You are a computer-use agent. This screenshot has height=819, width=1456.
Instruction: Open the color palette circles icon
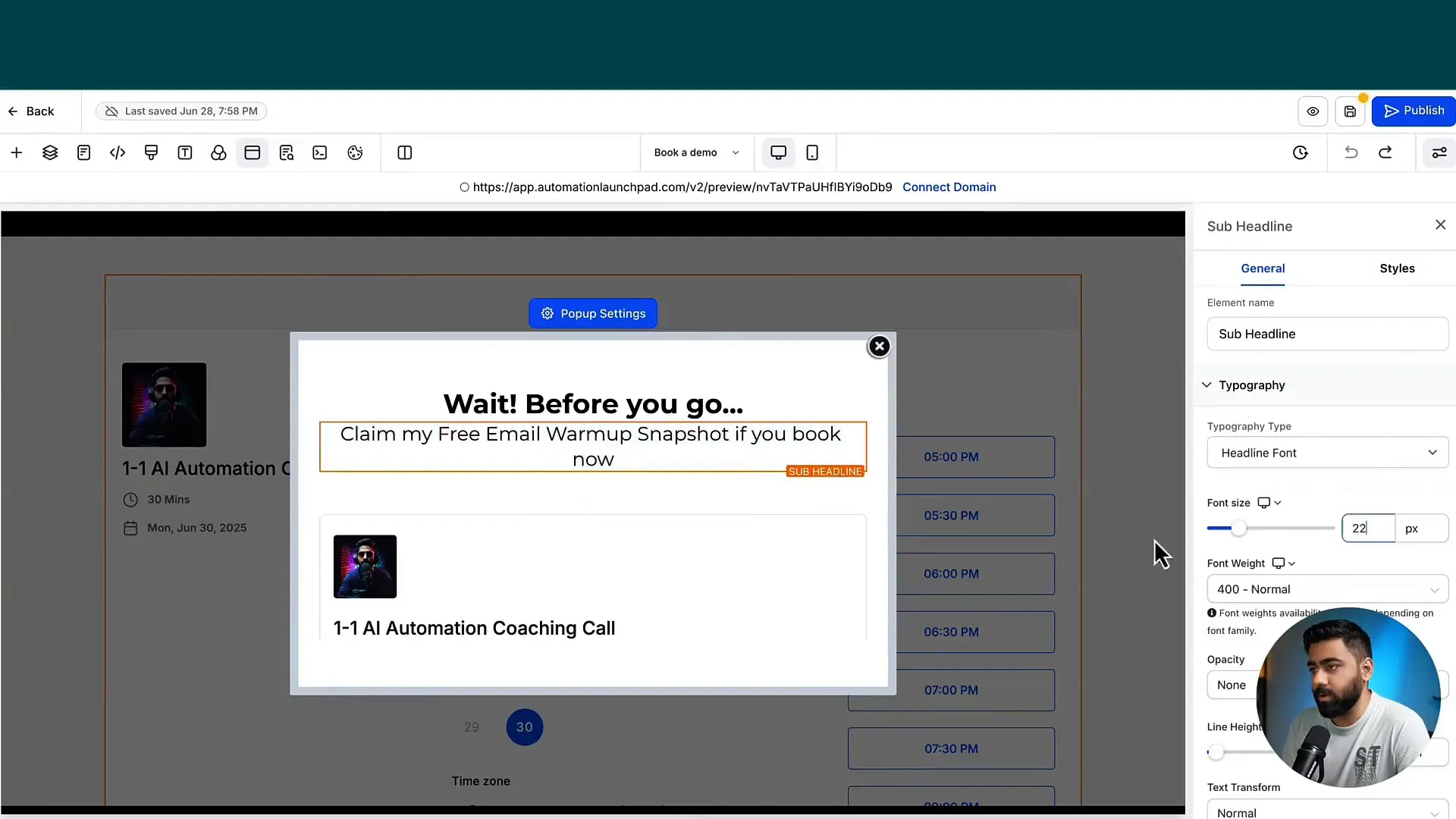[x=218, y=152]
